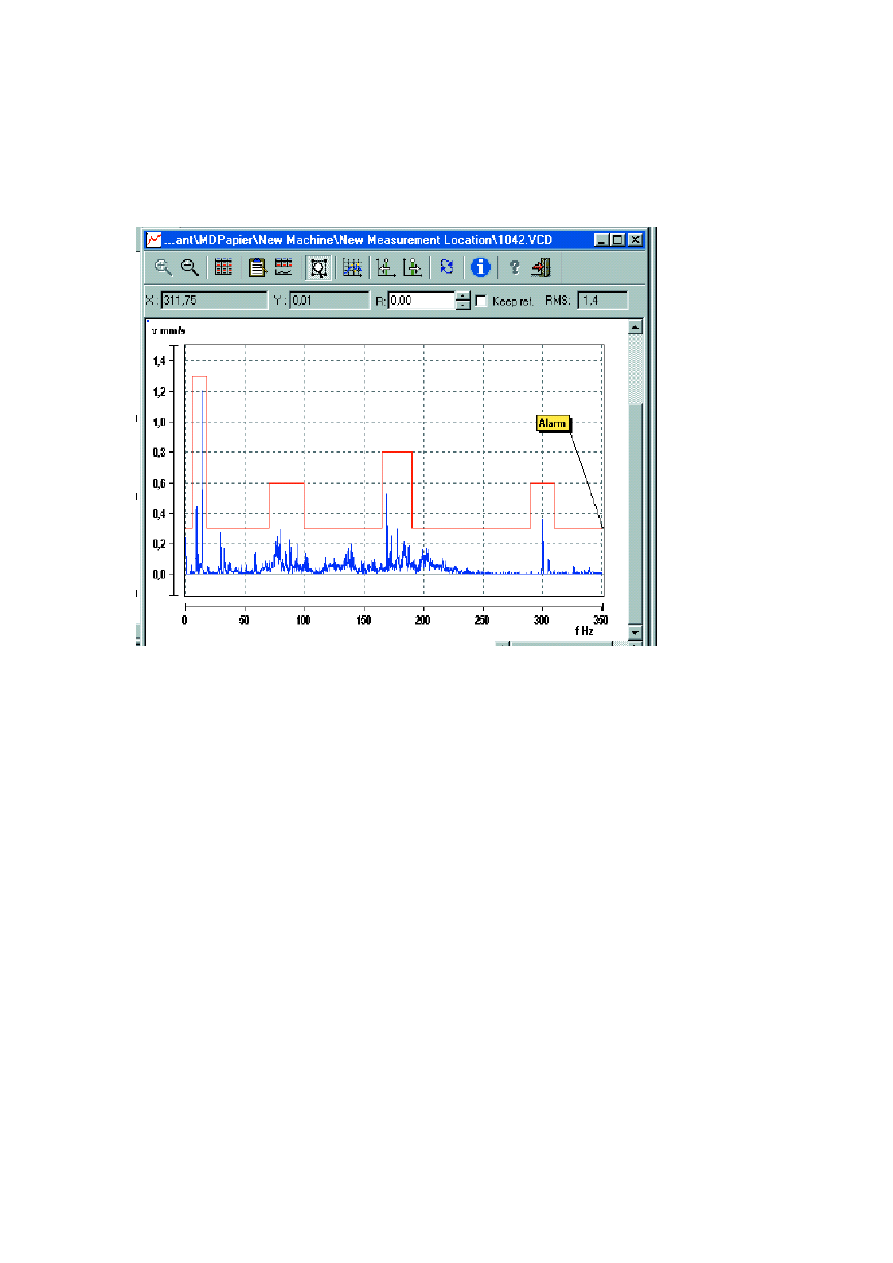Click the zoom out magnifier icon
This screenshot has height=1263, width=893.
[x=189, y=267]
